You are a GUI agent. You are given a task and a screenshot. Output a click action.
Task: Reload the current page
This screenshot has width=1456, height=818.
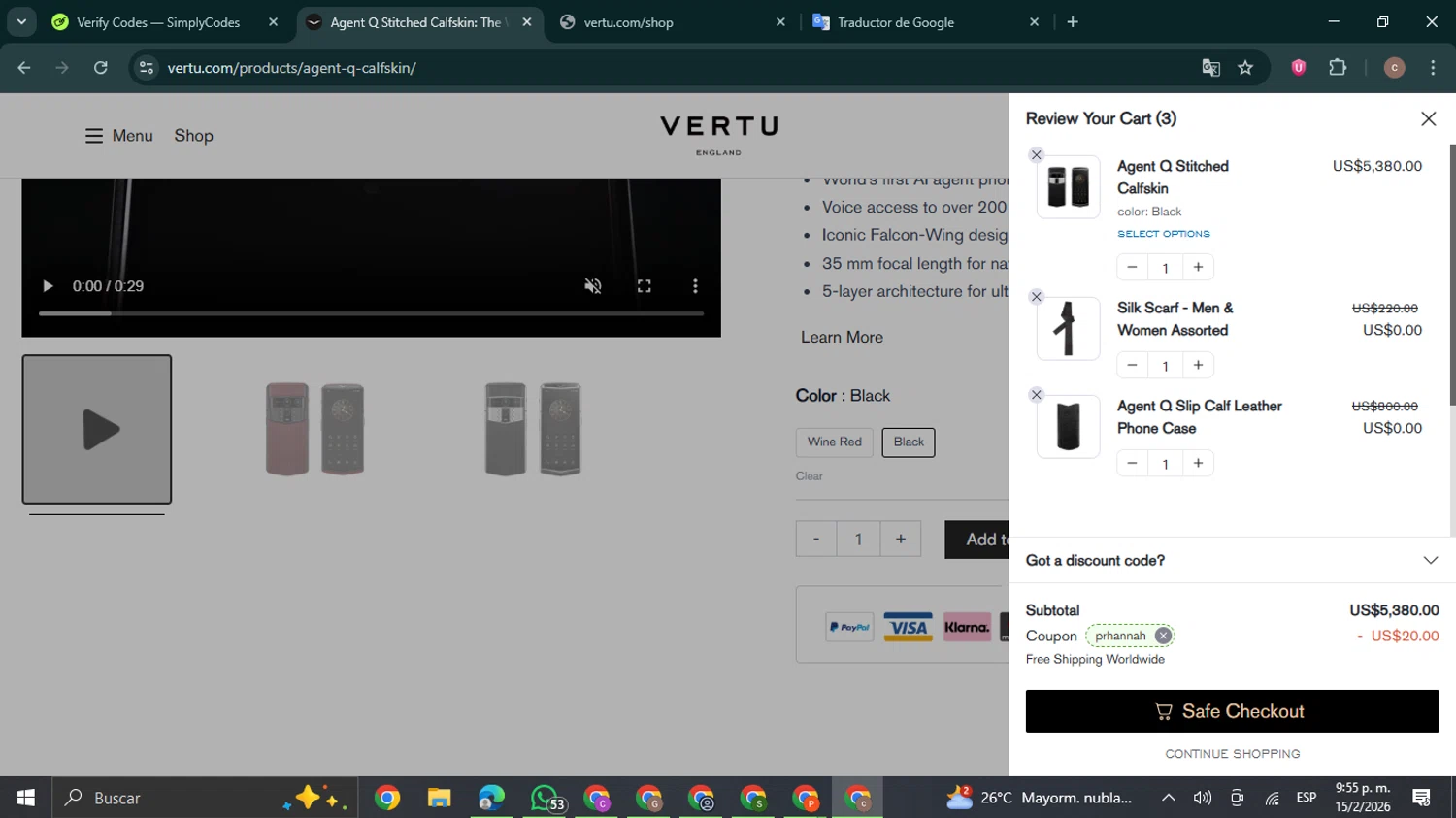click(101, 67)
